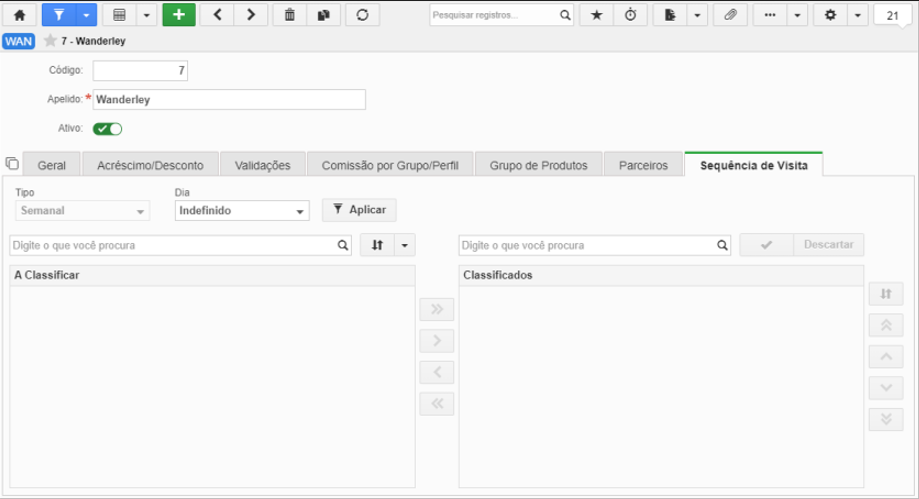Move all items to Classificados with double arrow
This screenshot has height=499, width=919.
coord(437,309)
